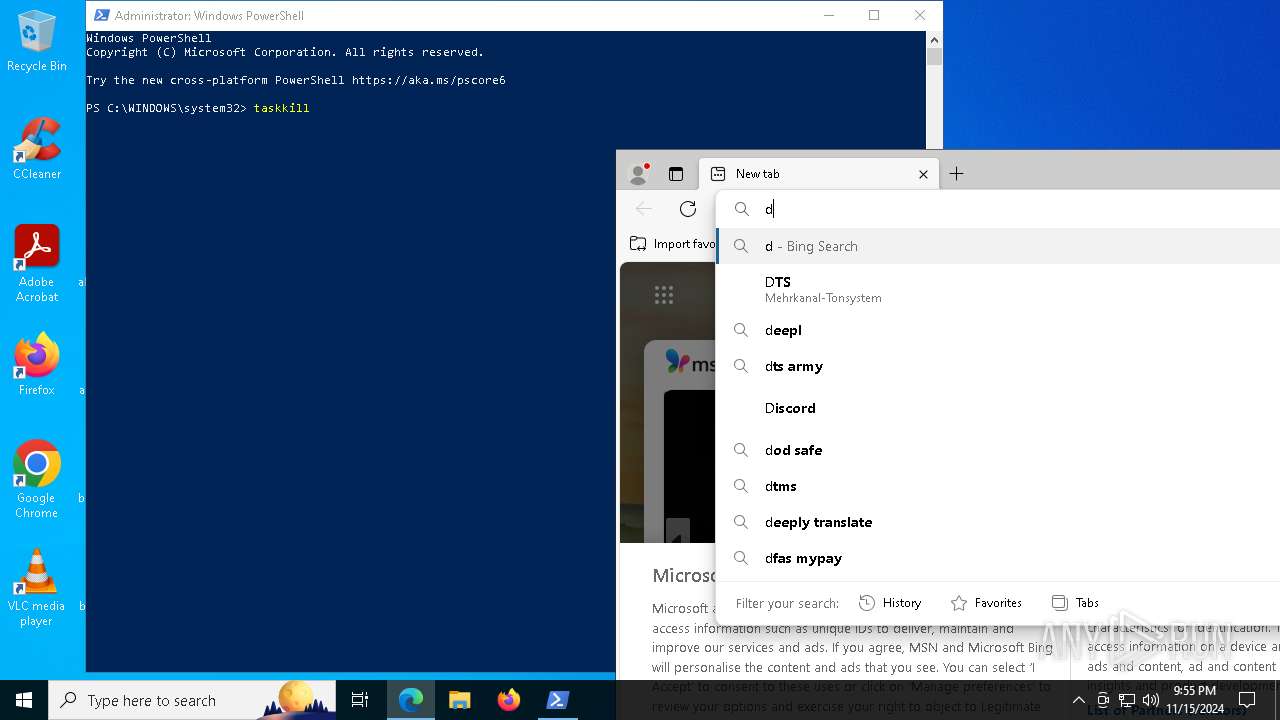Select the 'dtms' suggestion
The image size is (1280, 720).
click(998, 486)
